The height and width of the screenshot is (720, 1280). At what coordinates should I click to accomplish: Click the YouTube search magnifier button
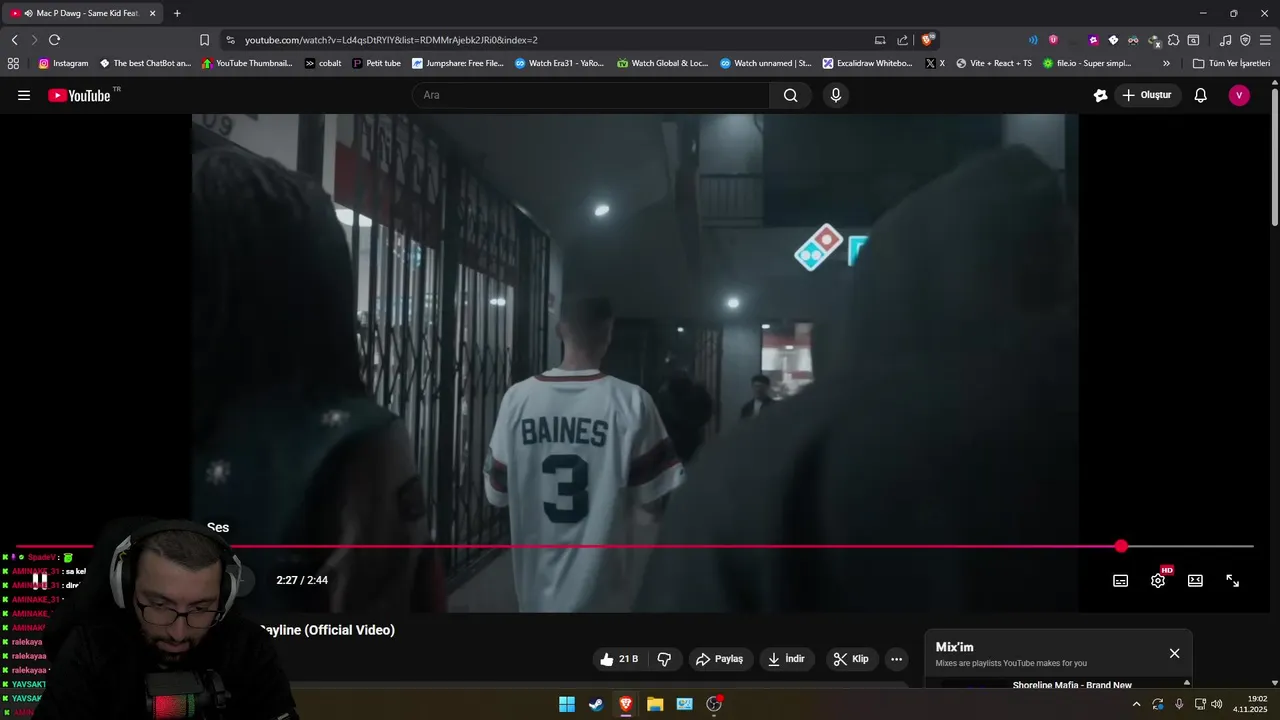click(x=790, y=95)
